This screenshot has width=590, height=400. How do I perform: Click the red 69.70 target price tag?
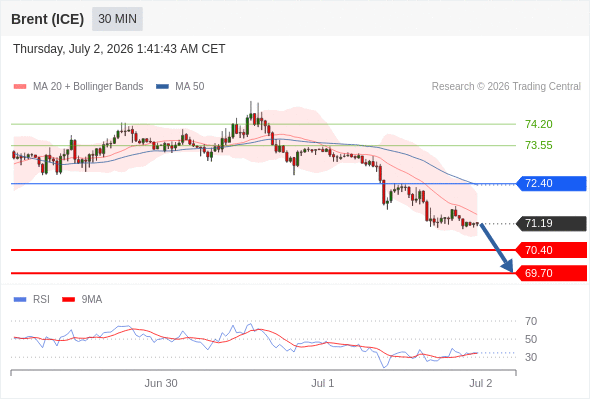click(x=552, y=273)
